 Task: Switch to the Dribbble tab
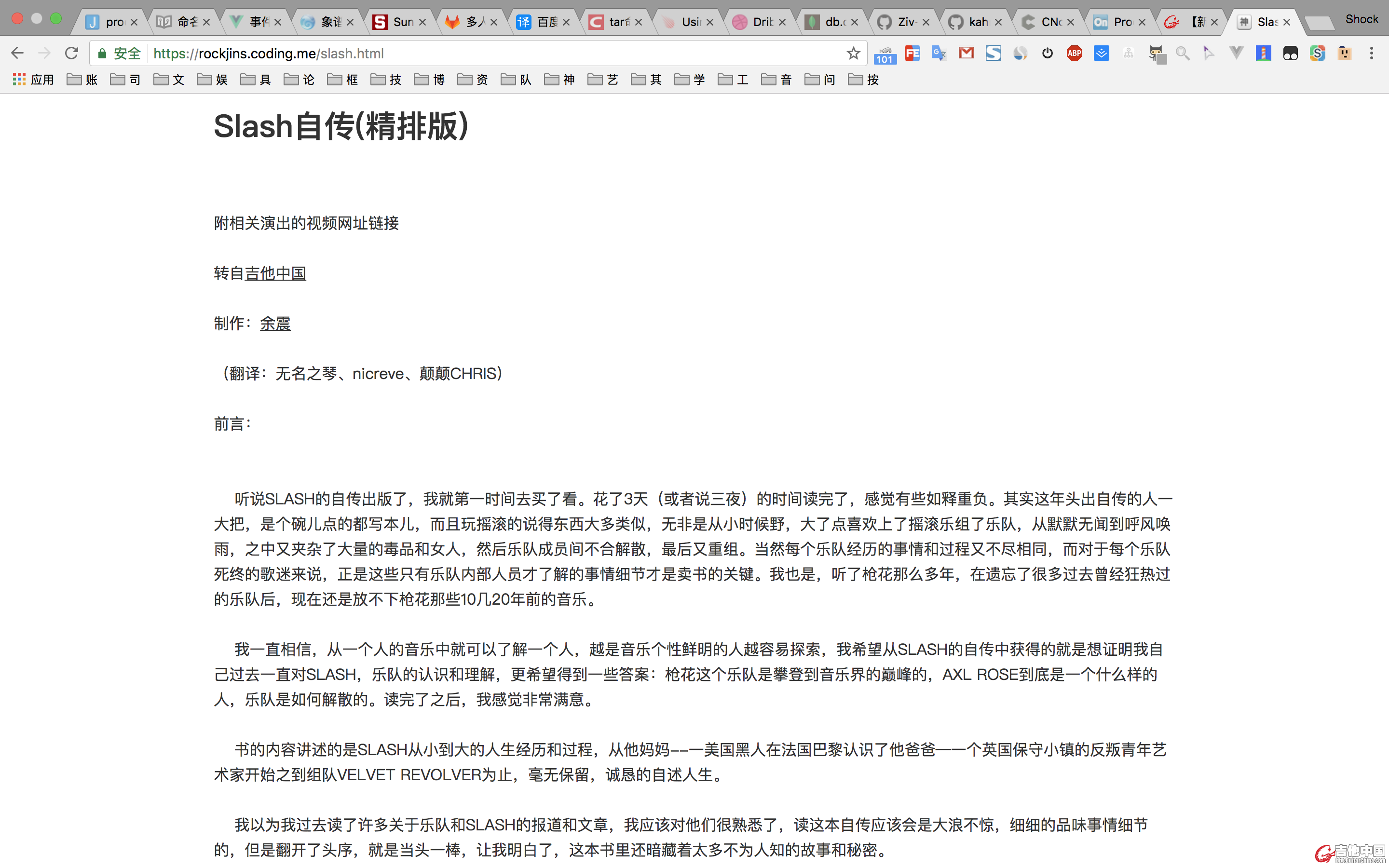[758, 22]
